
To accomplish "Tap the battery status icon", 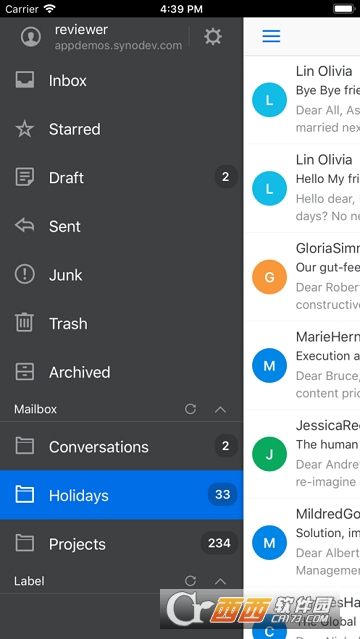I will click(344, 9).
